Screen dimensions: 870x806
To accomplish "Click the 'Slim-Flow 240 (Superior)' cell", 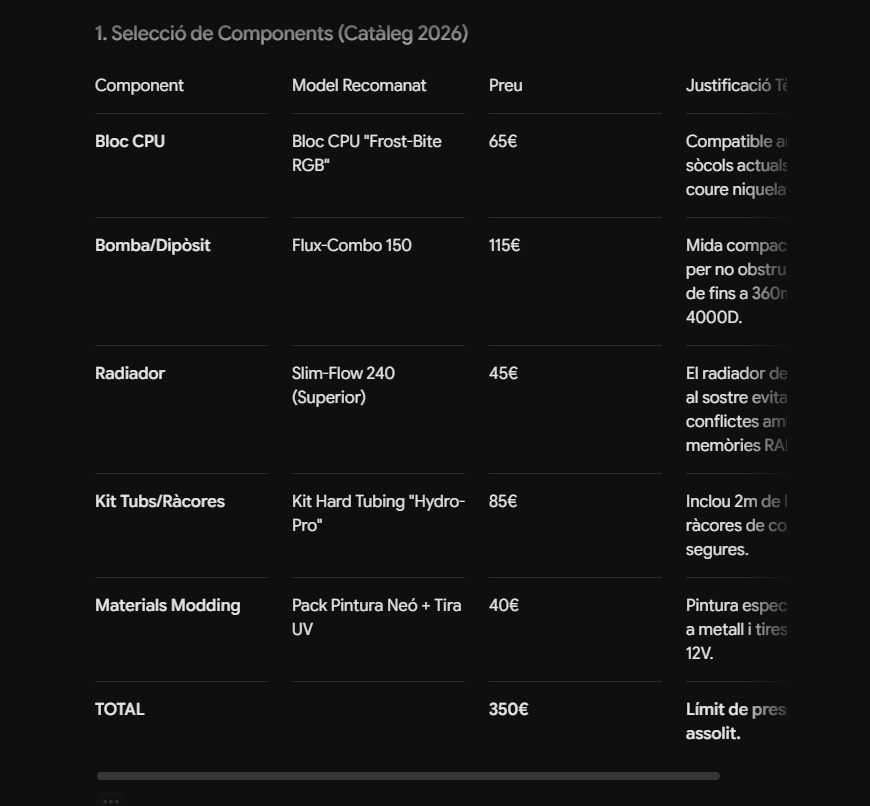I will pyautogui.click(x=343, y=385).
